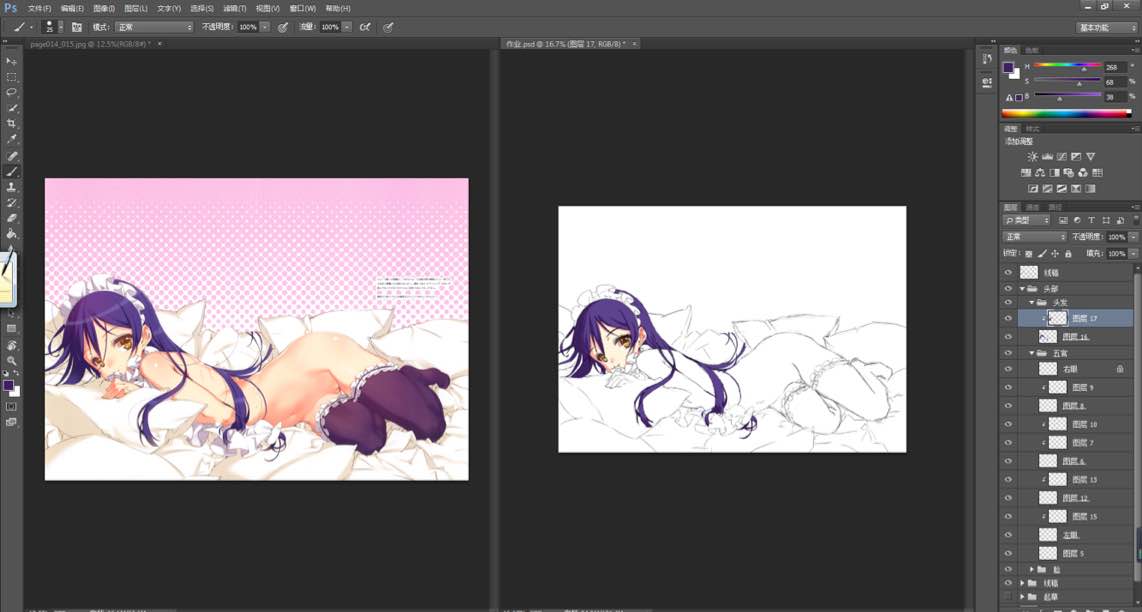This screenshot has width=1142, height=612.
Task: Open the 基本功能 workspace dropdown
Action: (1106, 27)
